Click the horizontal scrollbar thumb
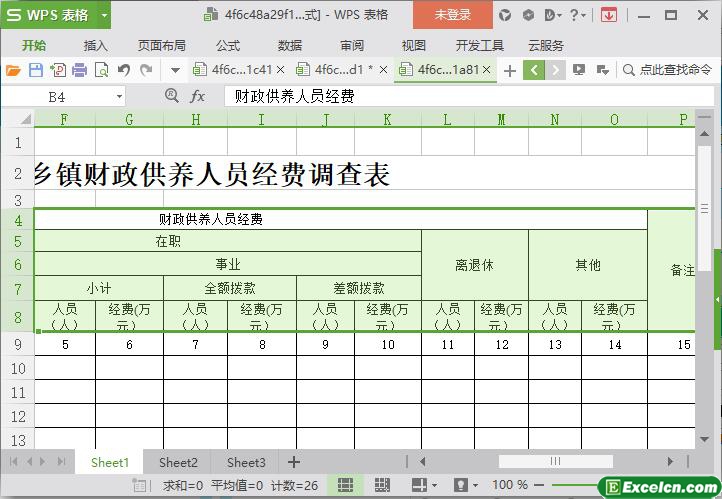This screenshot has width=722, height=499. click(554, 462)
